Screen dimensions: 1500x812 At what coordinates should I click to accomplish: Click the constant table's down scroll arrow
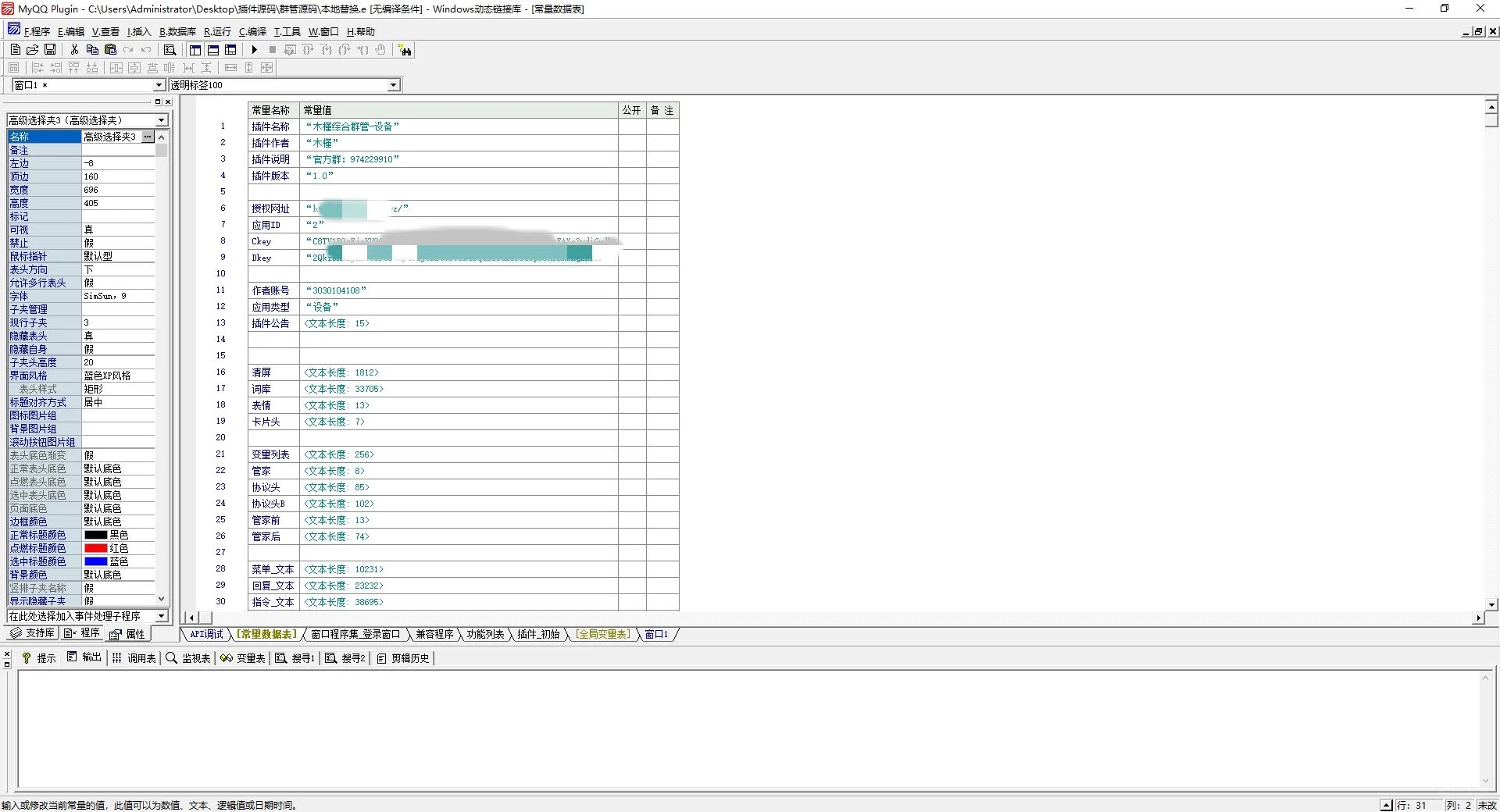point(1491,604)
